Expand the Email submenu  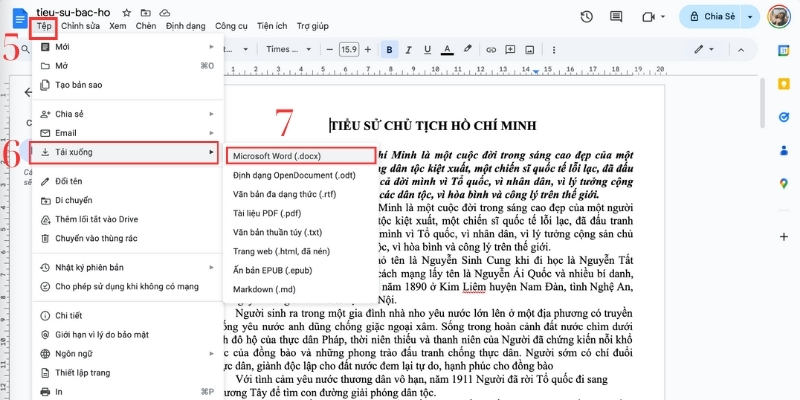(128, 133)
